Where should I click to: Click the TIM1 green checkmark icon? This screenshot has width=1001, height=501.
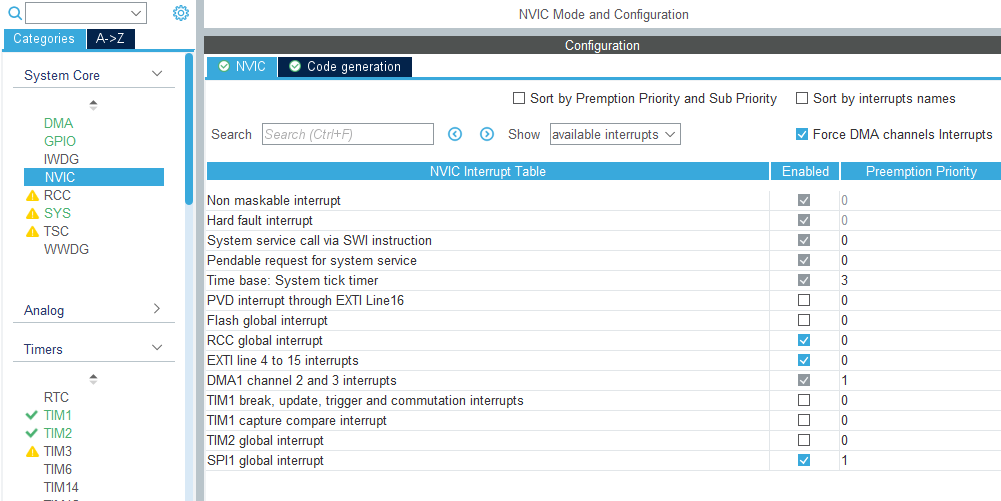point(32,415)
